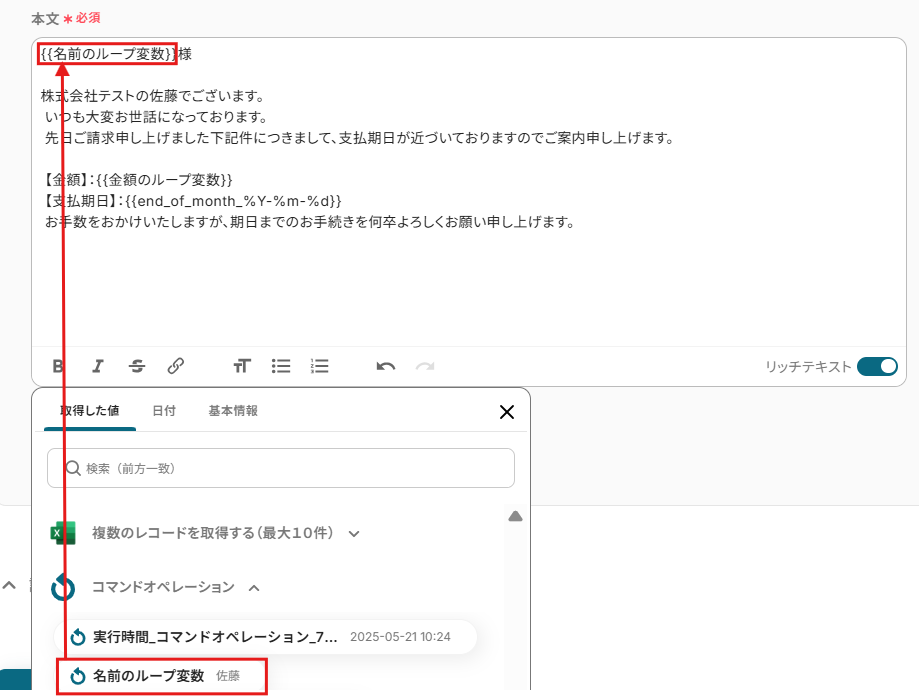Click the Excel icon beside 複数のレコードを取得する

coord(63,533)
